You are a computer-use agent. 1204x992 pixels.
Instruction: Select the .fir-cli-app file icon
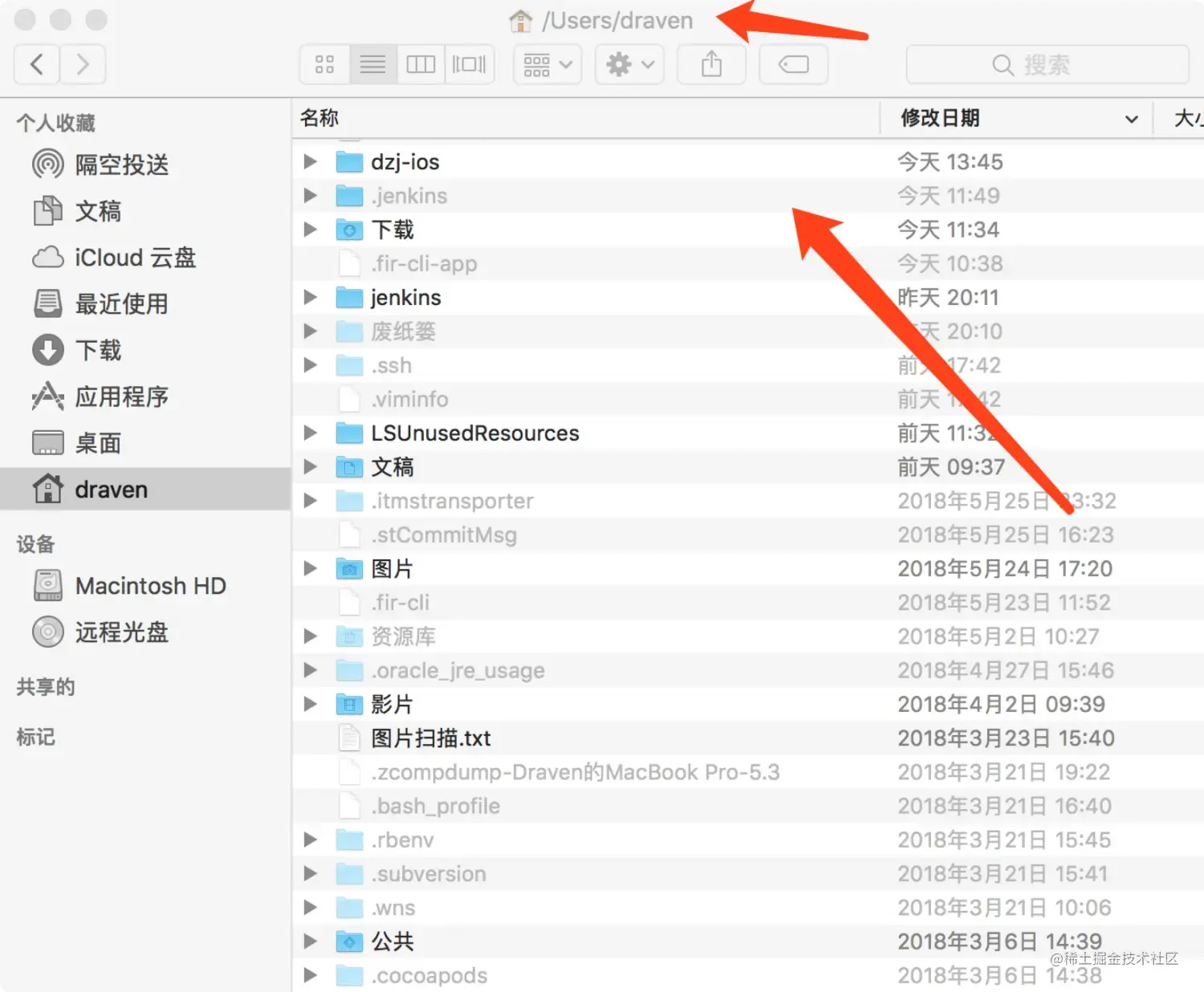(349, 263)
